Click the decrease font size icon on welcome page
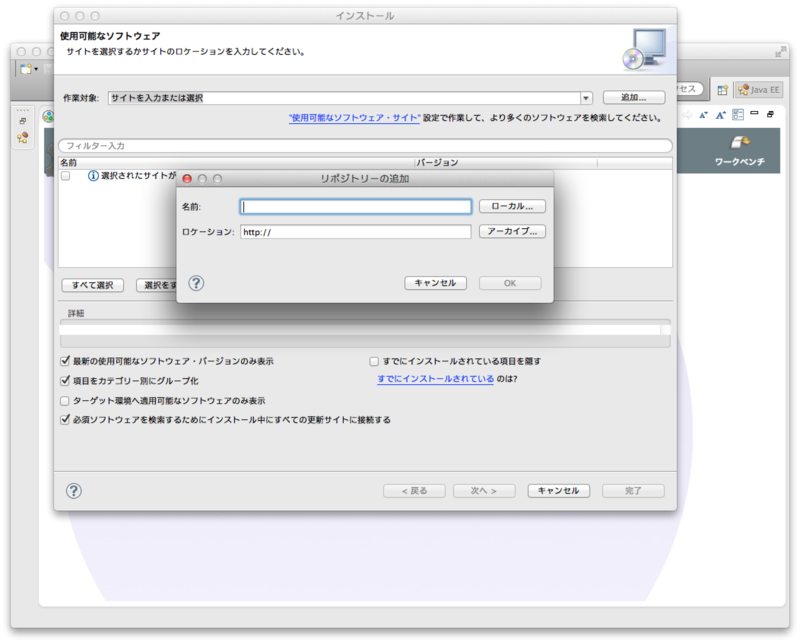 click(705, 114)
